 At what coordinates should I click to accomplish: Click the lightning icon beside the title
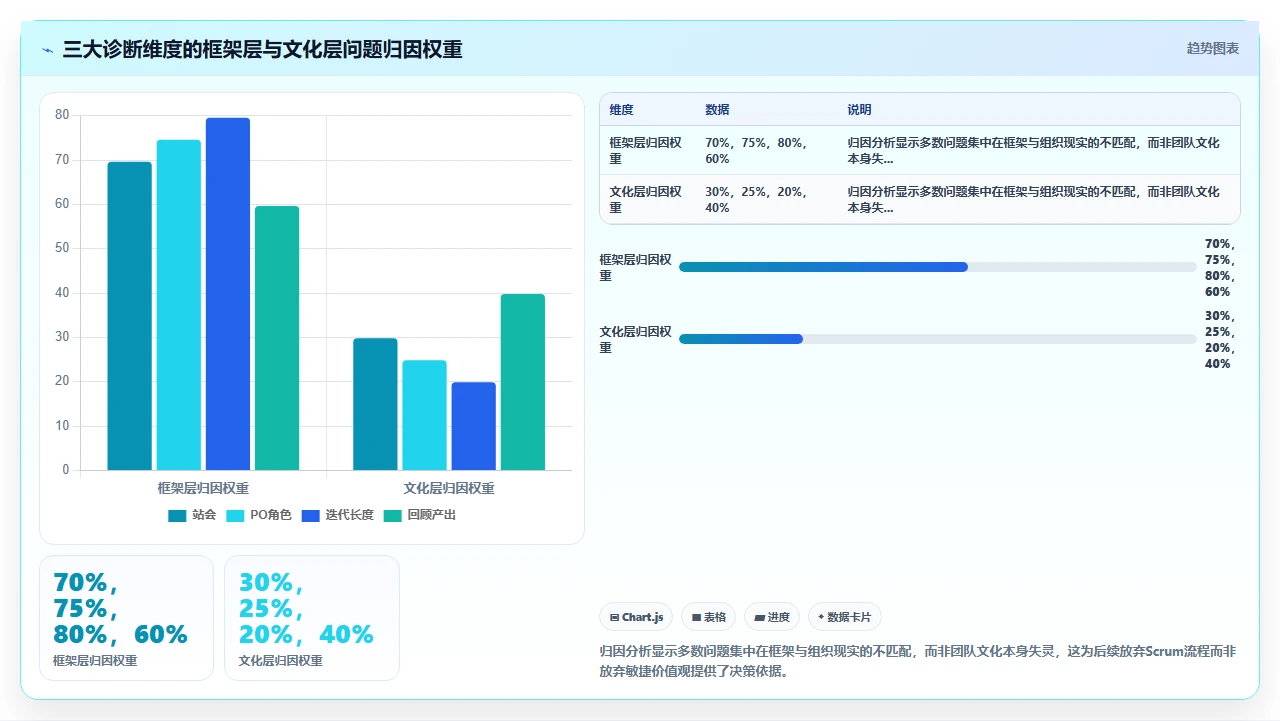48,50
